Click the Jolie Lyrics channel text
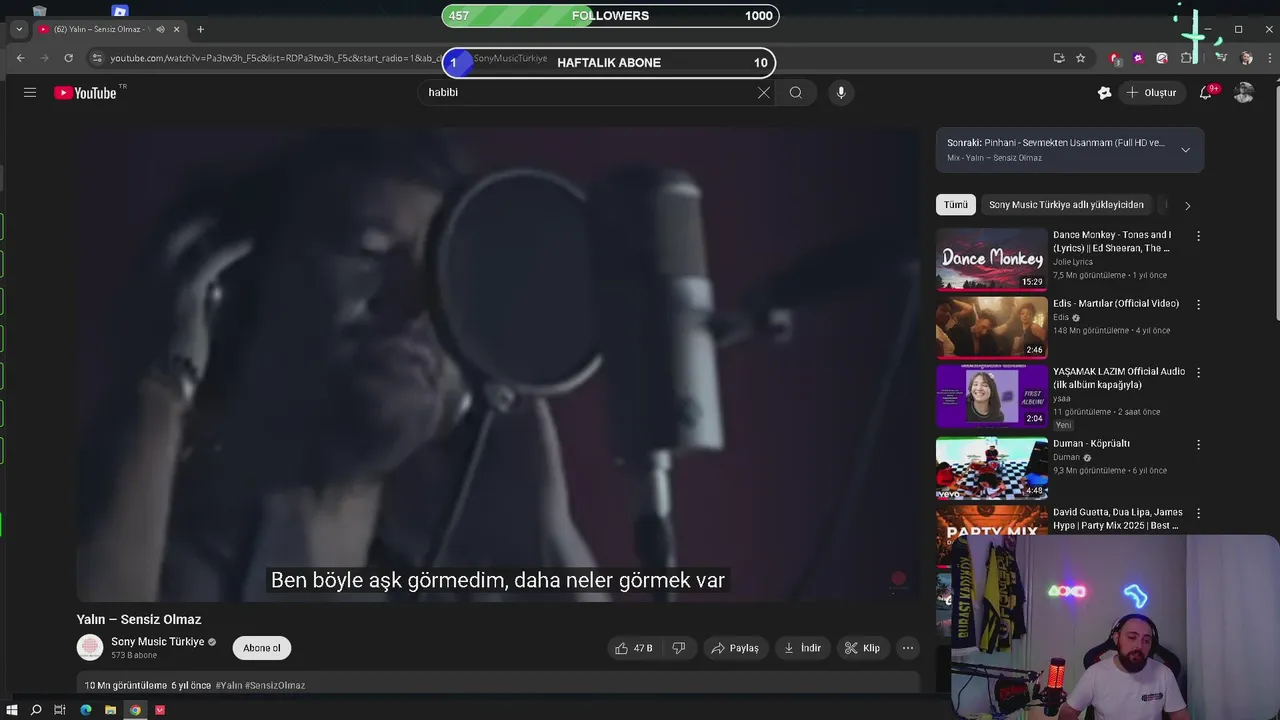The width and height of the screenshot is (1280, 720). coord(1073,262)
